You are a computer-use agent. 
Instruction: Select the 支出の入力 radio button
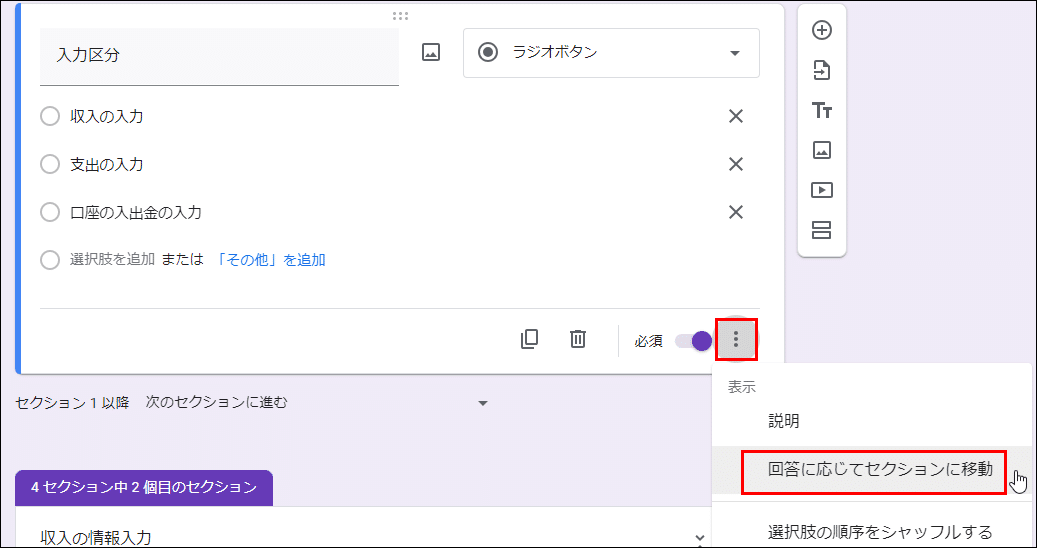pyautogui.click(x=50, y=165)
